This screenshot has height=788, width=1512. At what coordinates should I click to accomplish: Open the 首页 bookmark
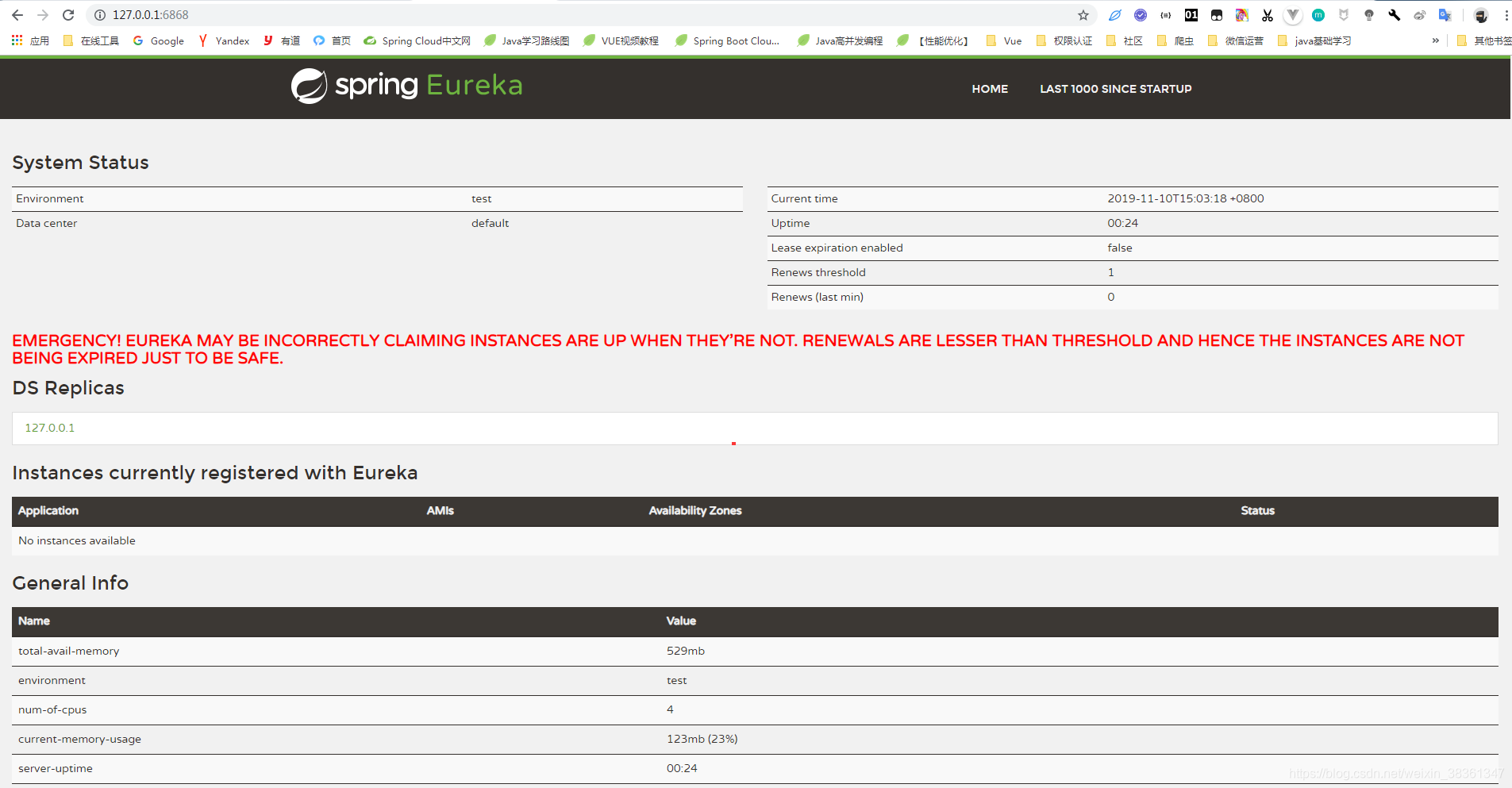[332, 40]
